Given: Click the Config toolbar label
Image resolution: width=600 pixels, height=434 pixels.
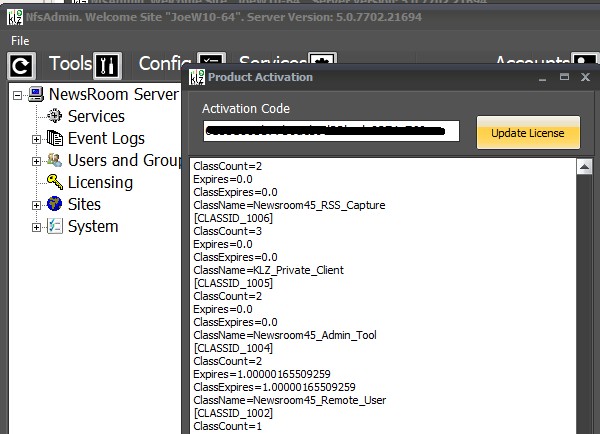Looking at the screenshot, I should (x=165, y=64).
